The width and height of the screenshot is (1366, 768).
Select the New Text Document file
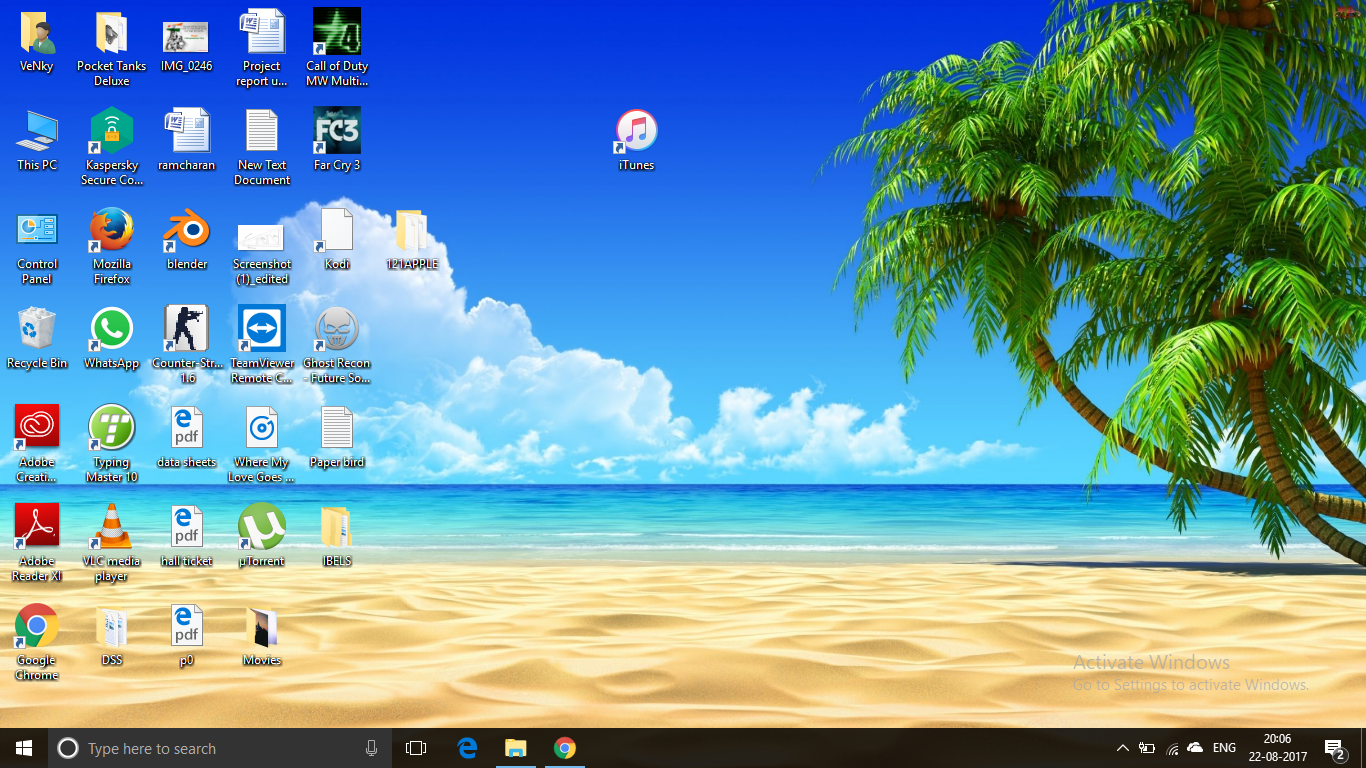[262, 147]
